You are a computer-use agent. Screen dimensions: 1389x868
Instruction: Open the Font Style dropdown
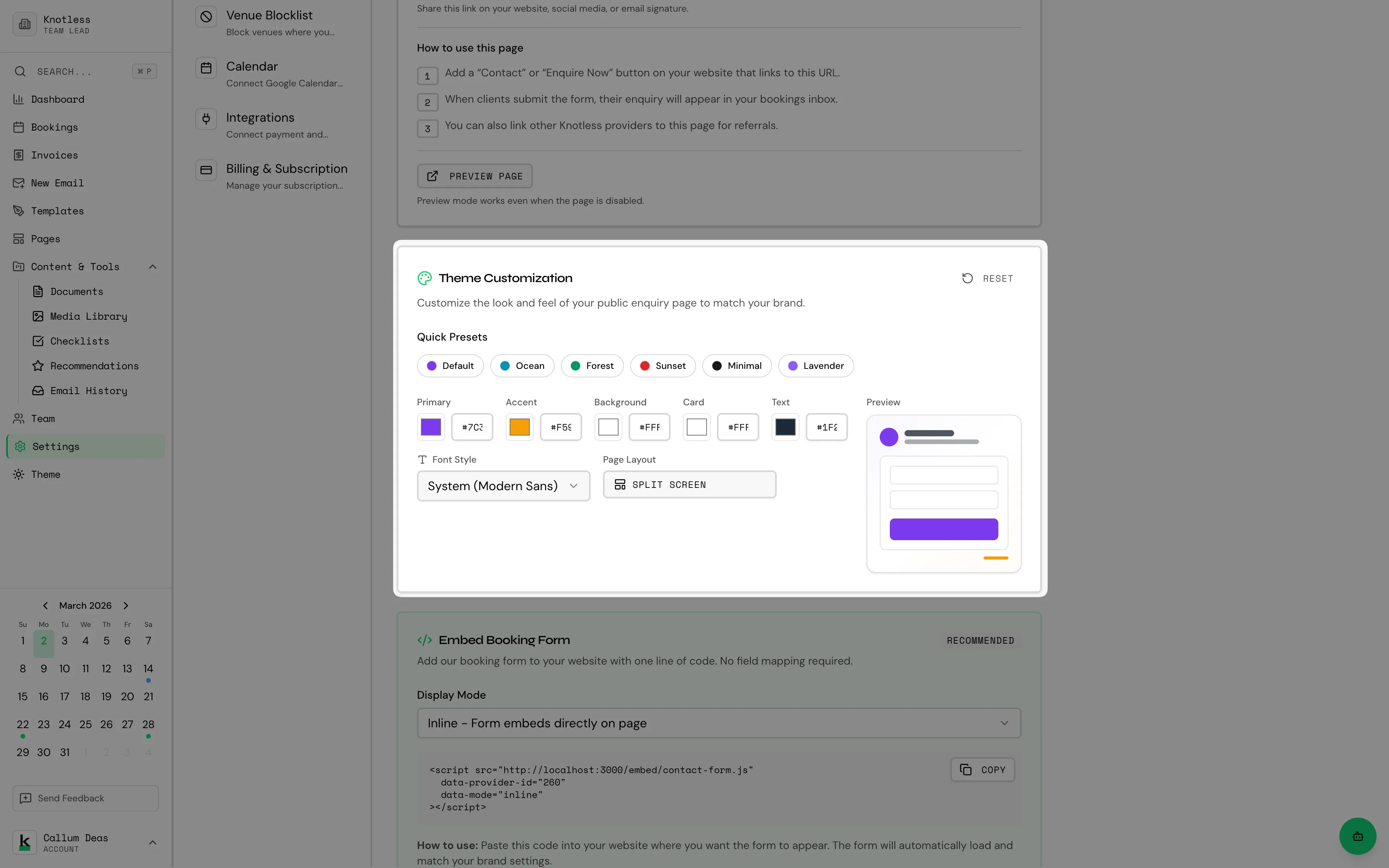click(503, 486)
